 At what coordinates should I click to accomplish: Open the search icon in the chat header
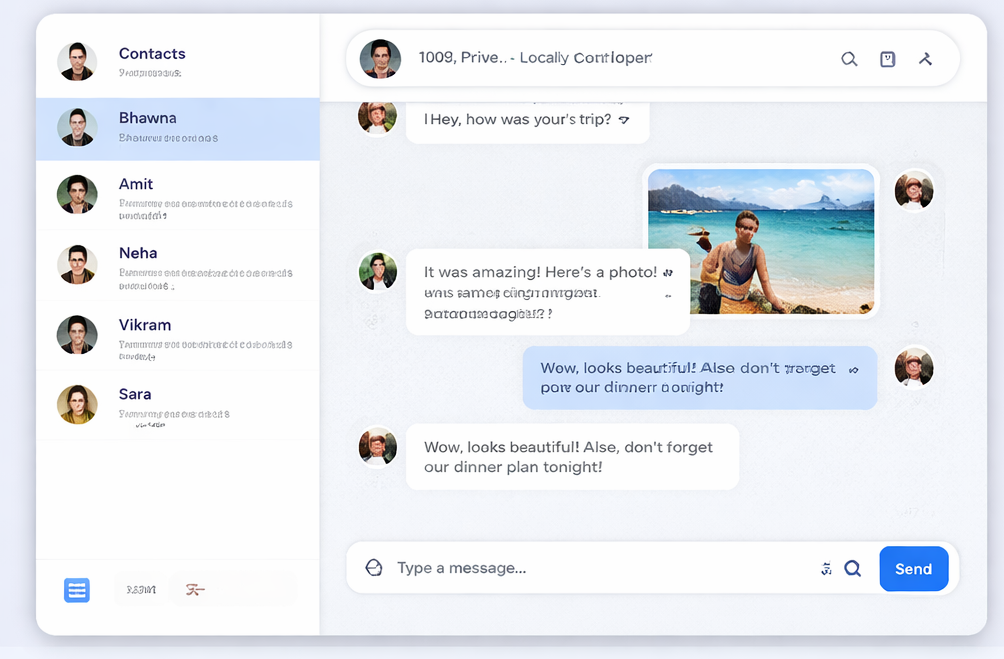[849, 59]
